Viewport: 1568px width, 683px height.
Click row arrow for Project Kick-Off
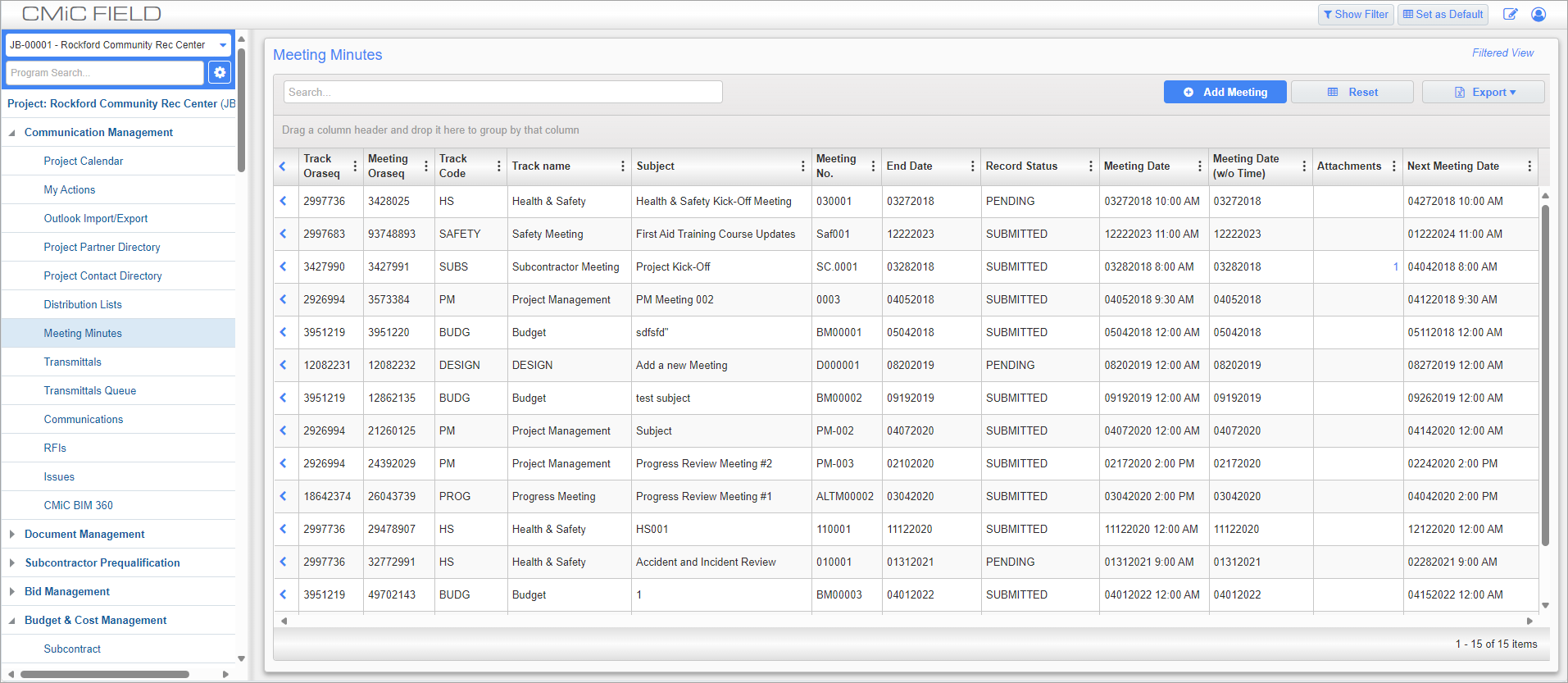pos(284,266)
